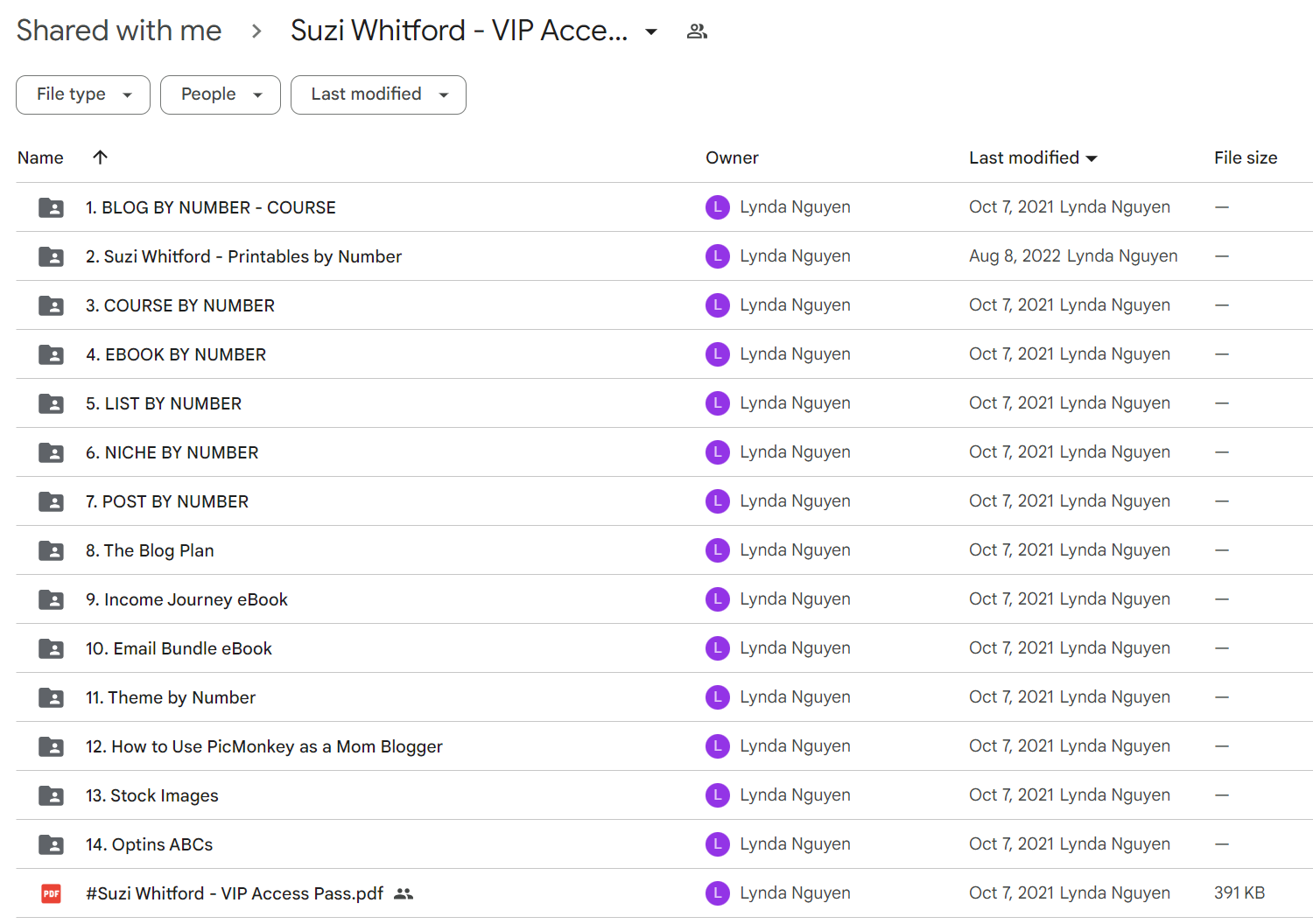Click Lynda Nguyen owner name in POST BY NUMBER row
Viewport: 1313px width, 924px height.
pos(795,501)
